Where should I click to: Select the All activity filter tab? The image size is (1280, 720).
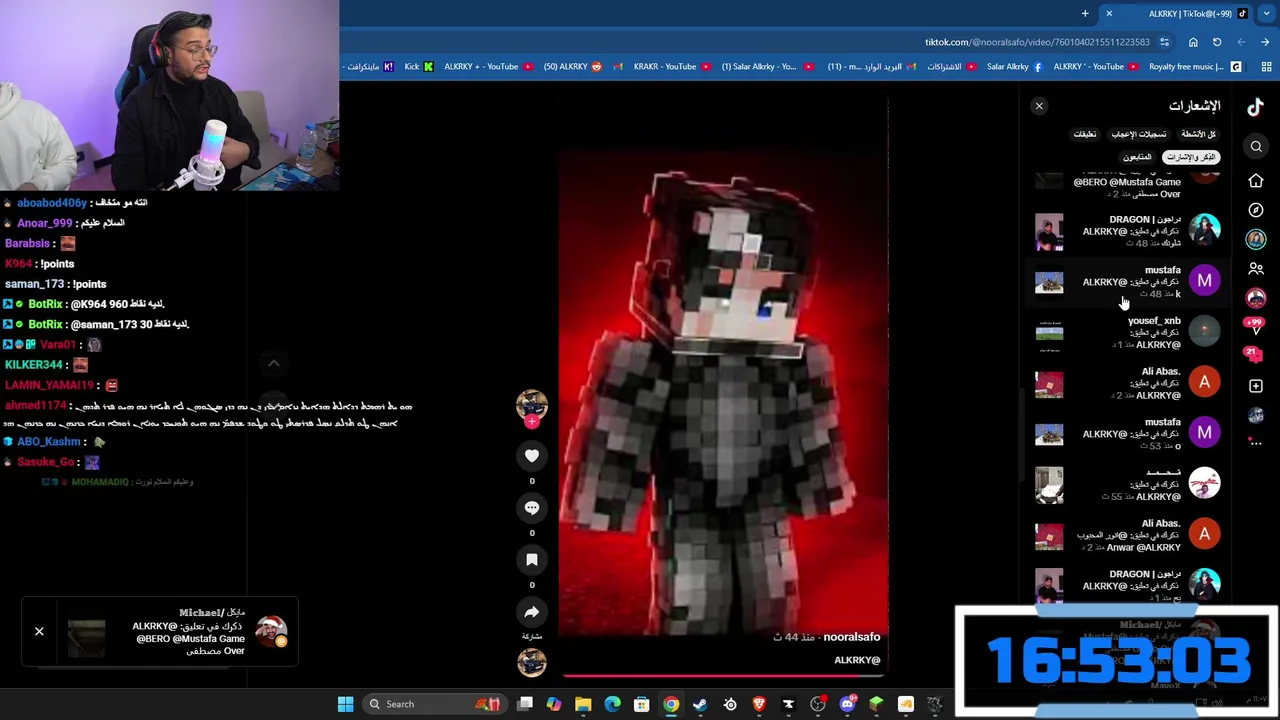1197,134
